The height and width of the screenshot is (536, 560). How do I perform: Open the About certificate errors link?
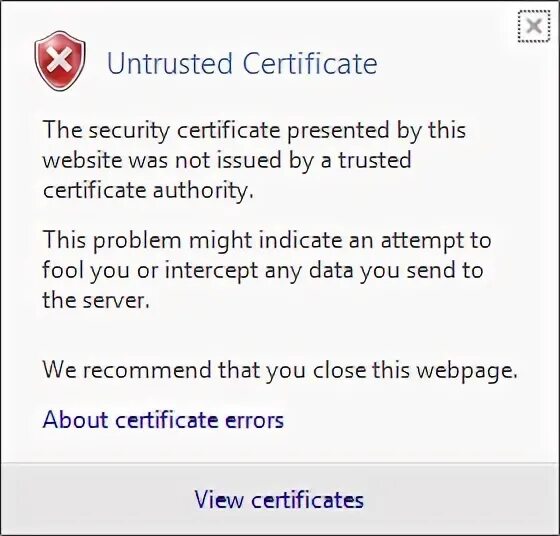pyautogui.click(x=163, y=420)
